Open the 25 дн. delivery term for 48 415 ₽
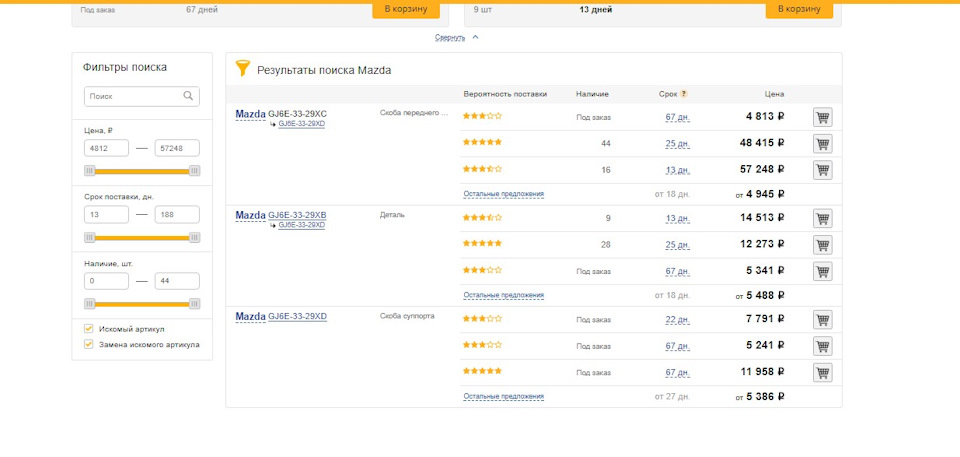The image size is (960, 457). pos(678,144)
